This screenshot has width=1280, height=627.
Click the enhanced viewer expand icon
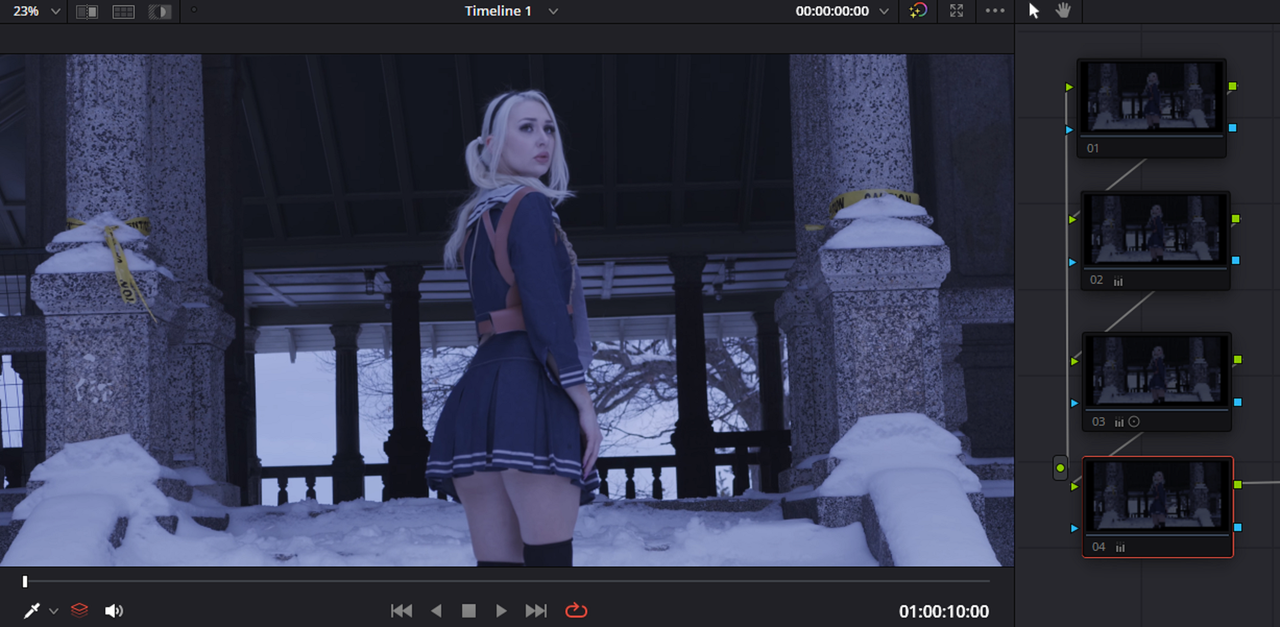956,11
